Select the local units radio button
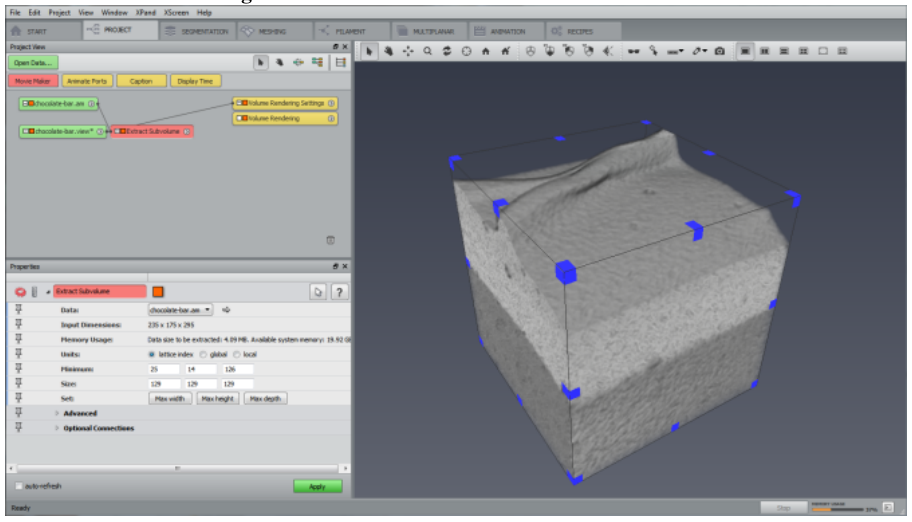912x522 pixels. click(237, 354)
